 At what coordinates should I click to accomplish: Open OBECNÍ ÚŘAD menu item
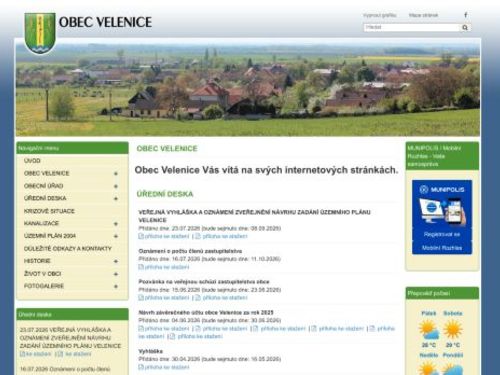(x=44, y=186)
